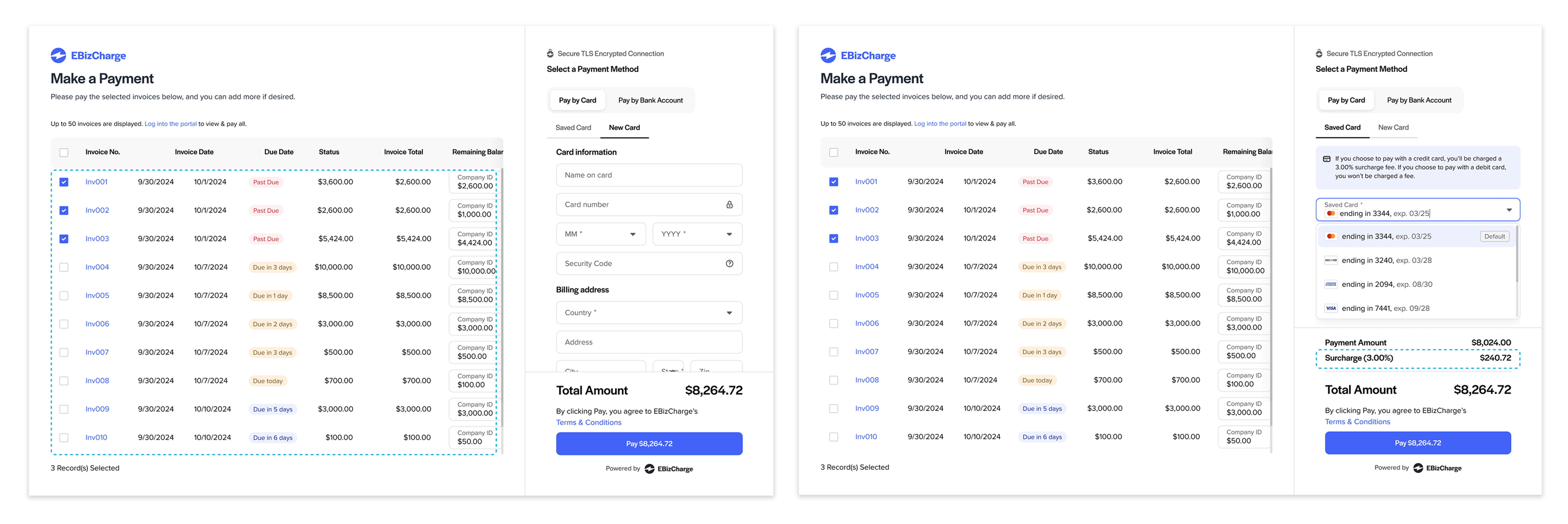Image resolution: width=1568 pixels, height=524 pixels.
Task: Click the Pay $8,264.72 button under New Card form
Action: [x=649, y=444]
